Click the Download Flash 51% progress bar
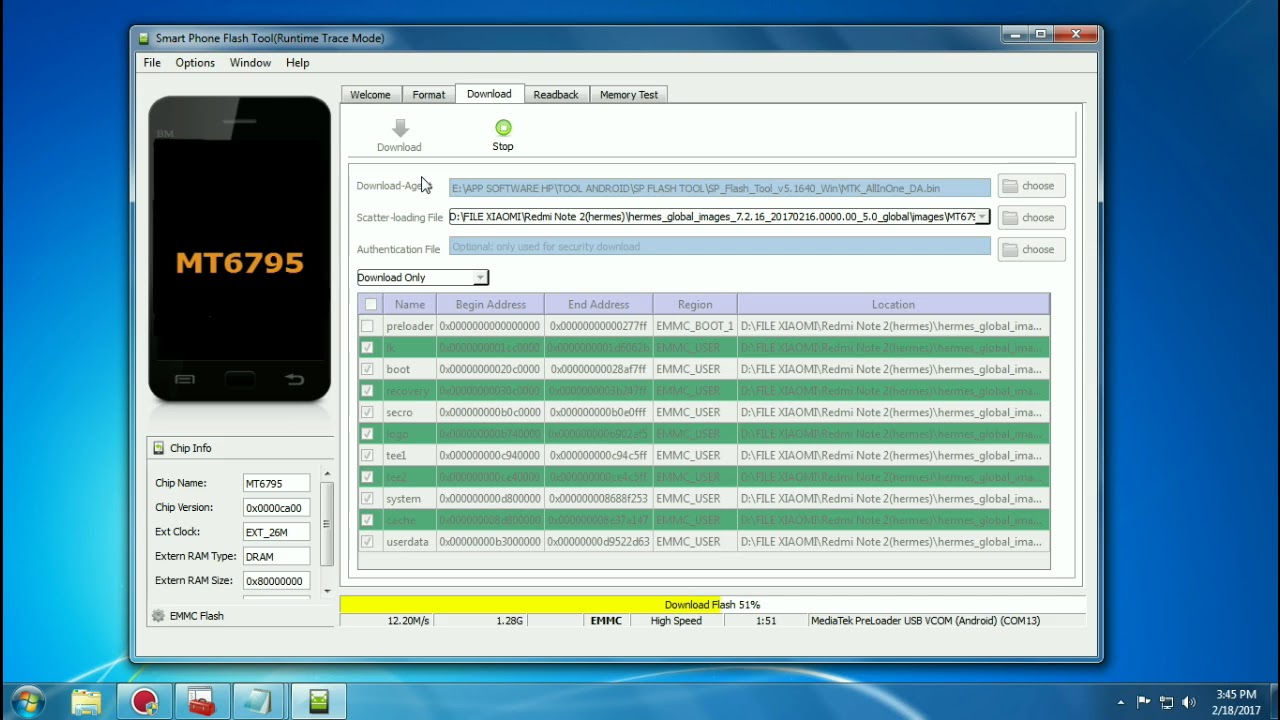The image size is (1280, 720). tap(712, 604)
